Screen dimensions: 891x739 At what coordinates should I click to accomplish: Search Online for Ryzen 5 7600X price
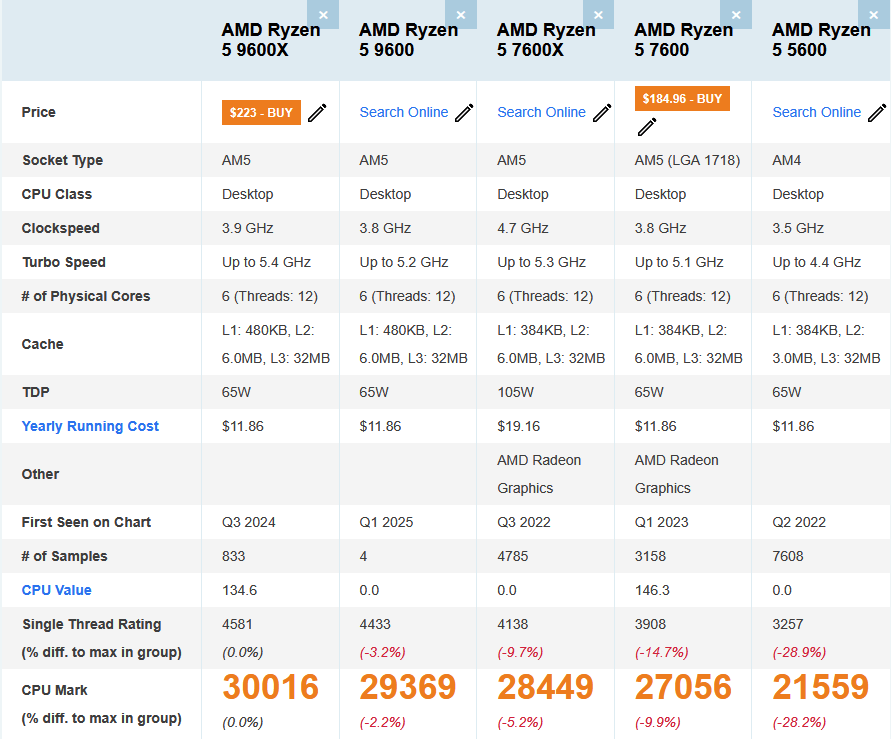541,112
